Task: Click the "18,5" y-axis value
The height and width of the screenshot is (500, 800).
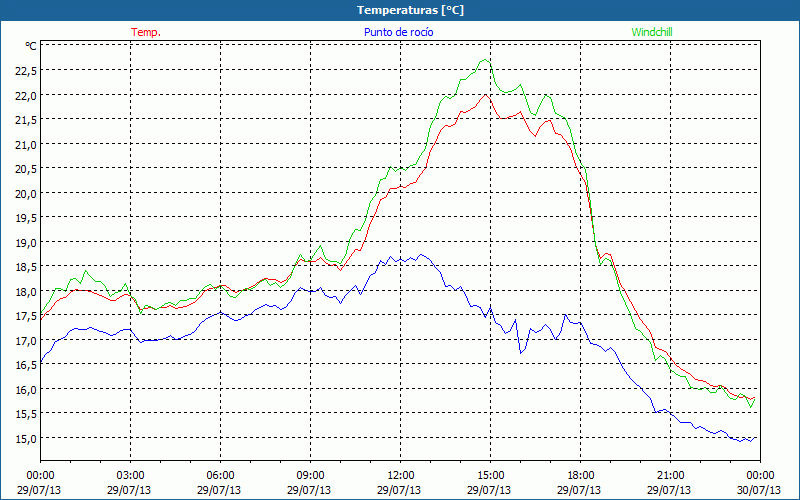Action: point(27,267)
